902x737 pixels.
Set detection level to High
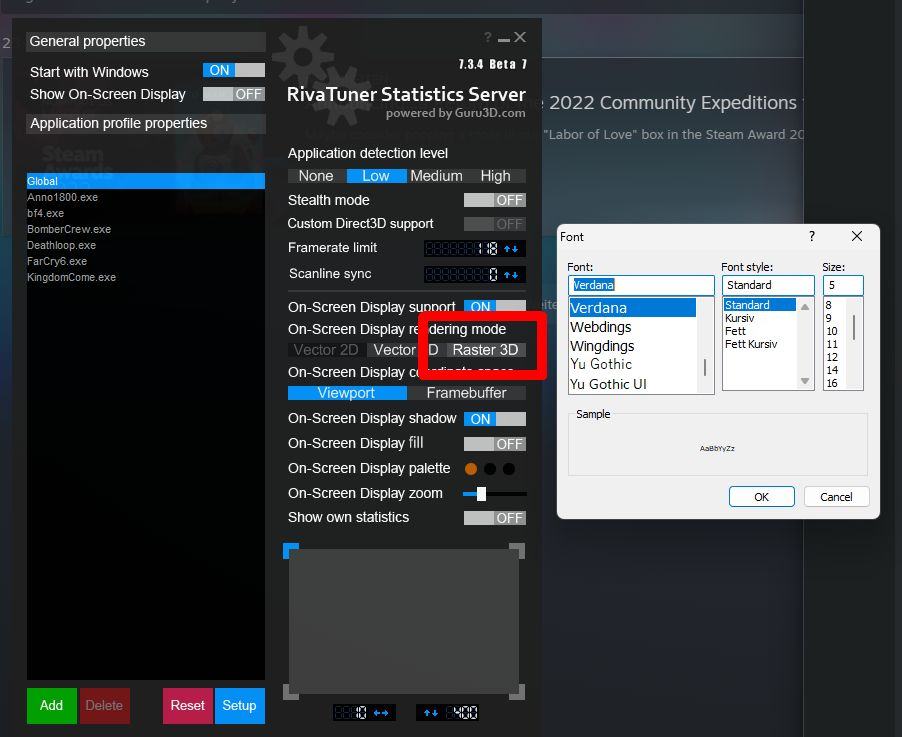pos(495,176)
